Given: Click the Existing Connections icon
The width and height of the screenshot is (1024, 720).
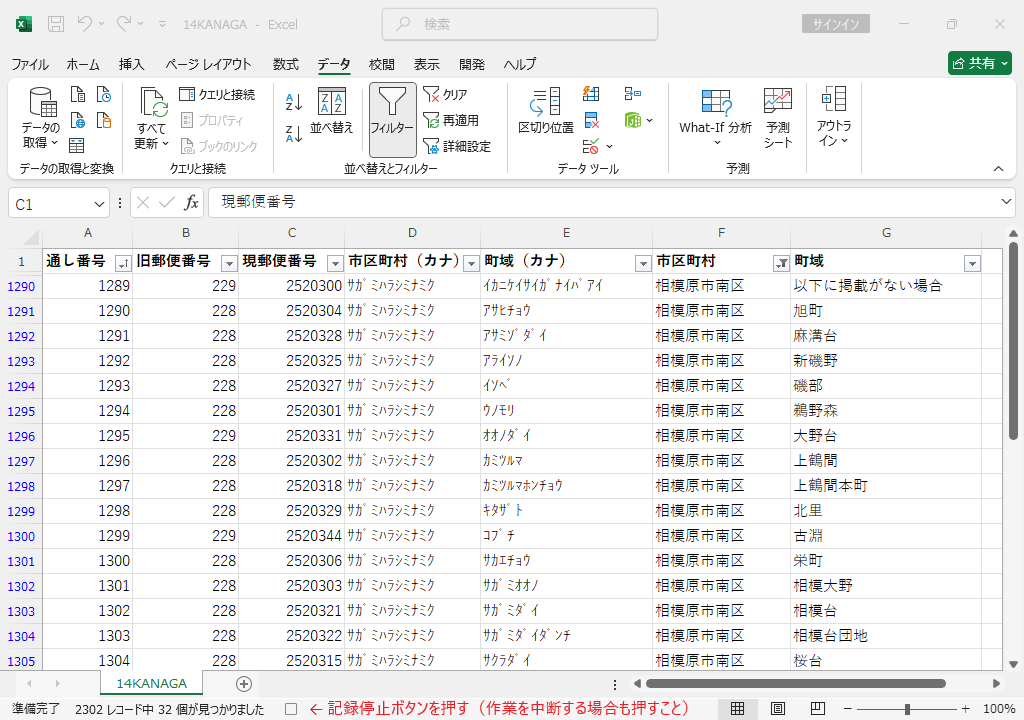Looking at the screenshot, I should (104, 120).
